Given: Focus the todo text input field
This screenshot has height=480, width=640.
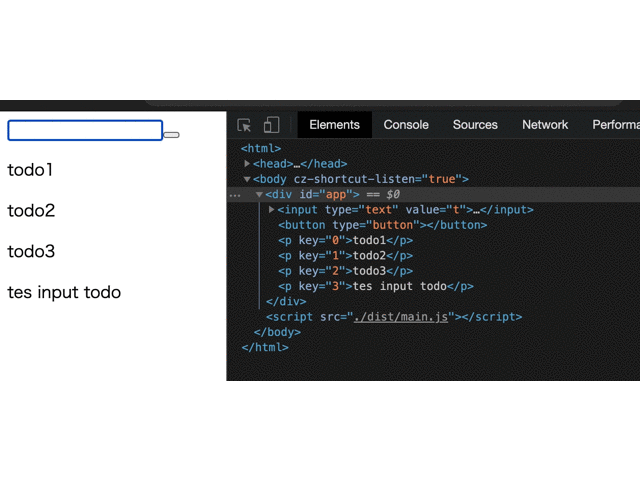Looking at the screenshot, I should pos(85,131).
